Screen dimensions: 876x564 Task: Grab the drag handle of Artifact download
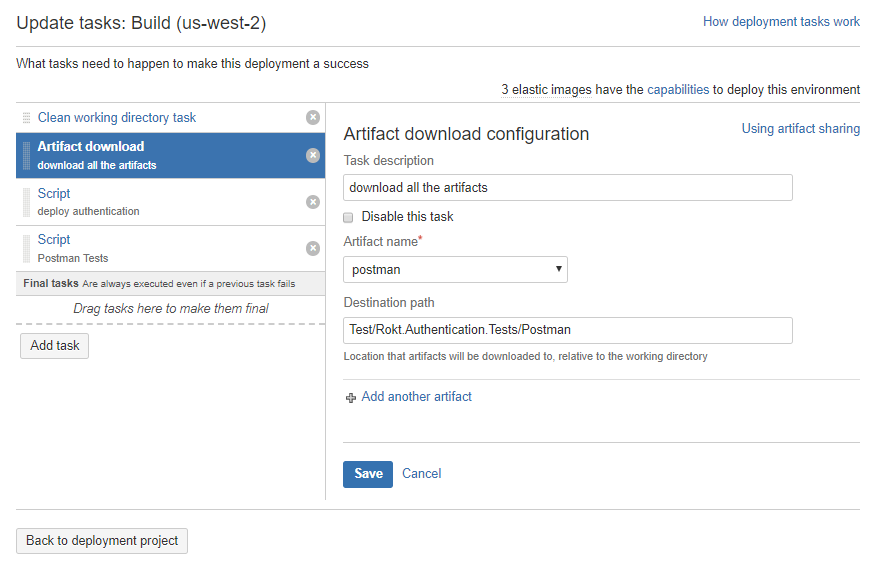point(26,156)
